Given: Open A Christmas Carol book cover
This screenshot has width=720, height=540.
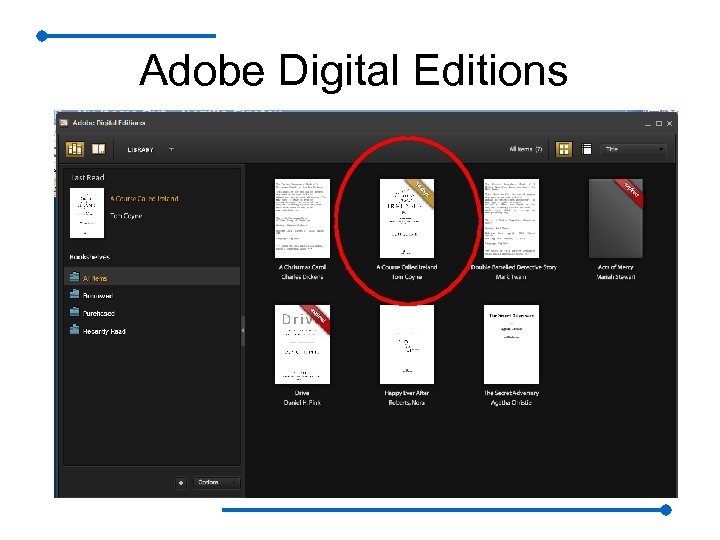Looking at the screenshot, I should pos(302,219).
